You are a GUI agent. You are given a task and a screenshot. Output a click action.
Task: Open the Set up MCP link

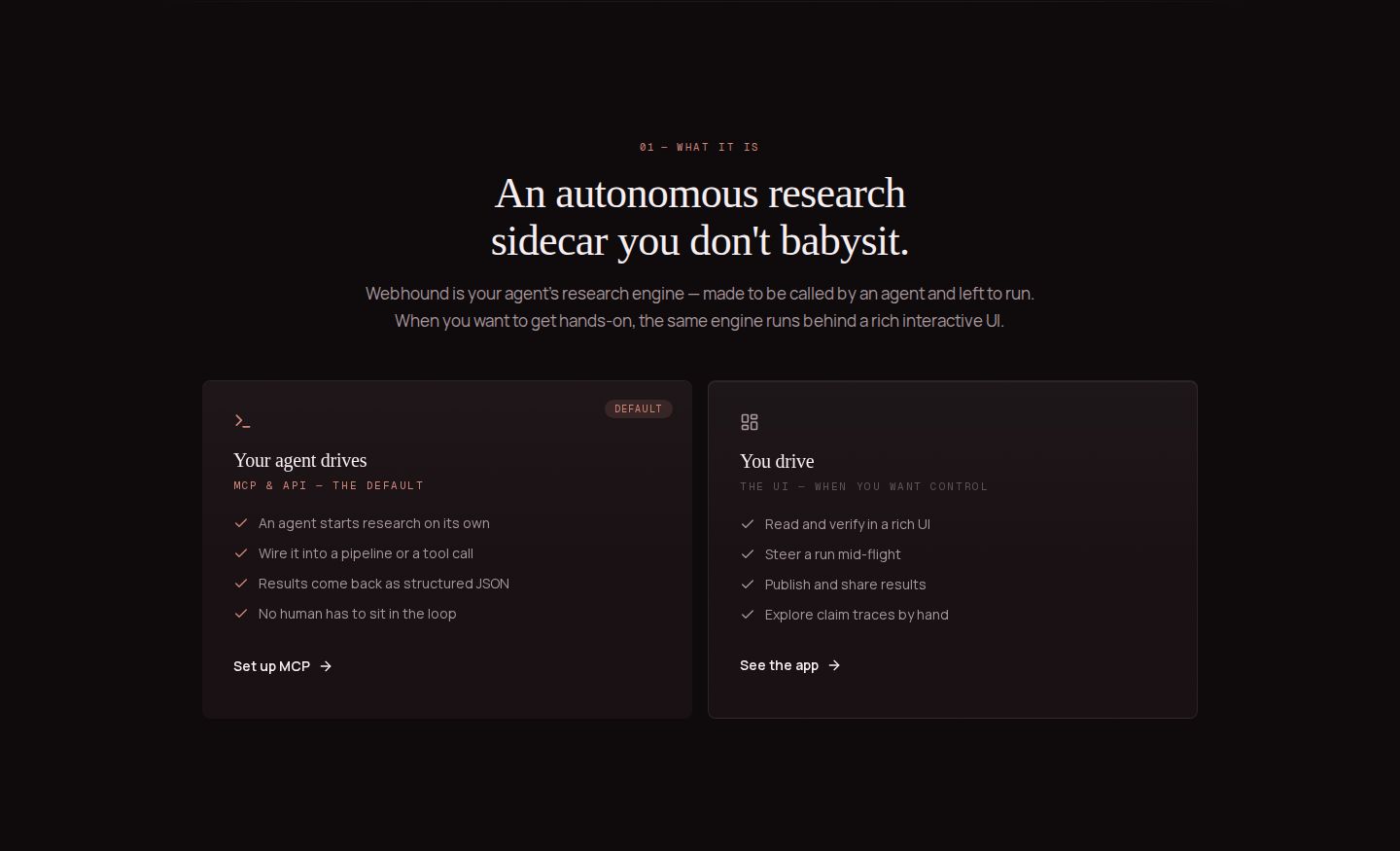(283, 666)
